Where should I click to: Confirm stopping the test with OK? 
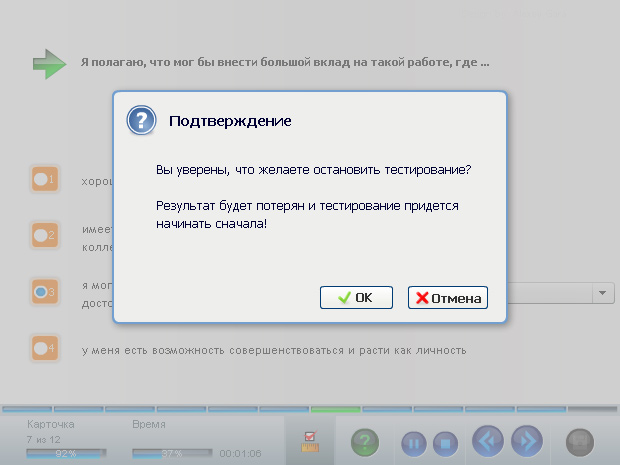[x=356, y=297]
